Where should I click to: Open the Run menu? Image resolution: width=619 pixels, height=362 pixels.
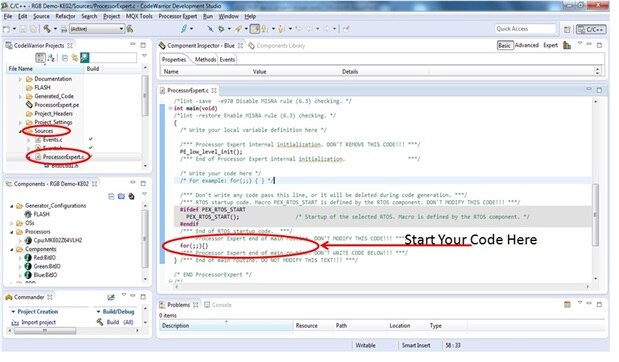click(x=208, y=16)
